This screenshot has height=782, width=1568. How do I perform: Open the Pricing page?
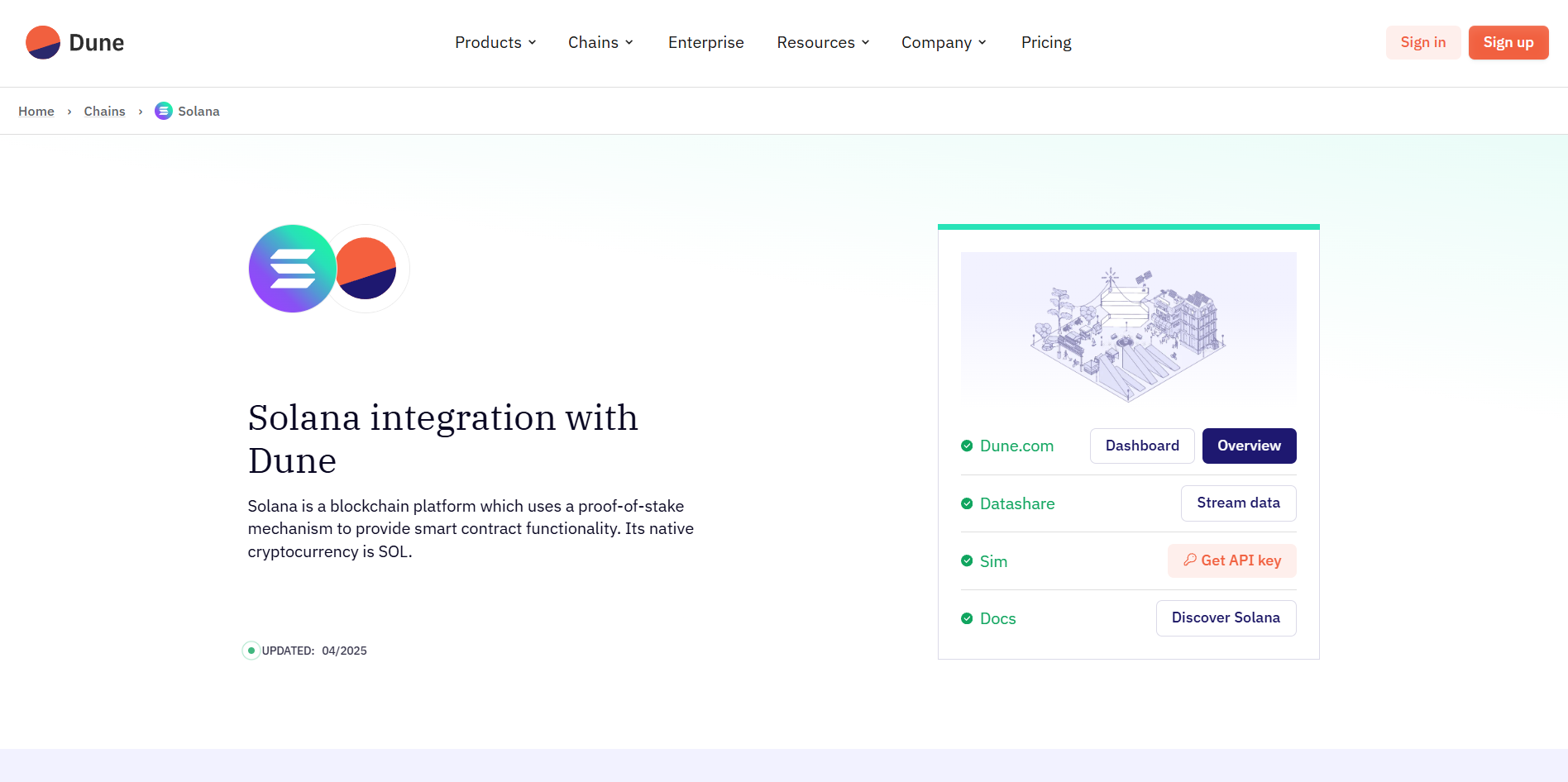(x=1046, y=43)
